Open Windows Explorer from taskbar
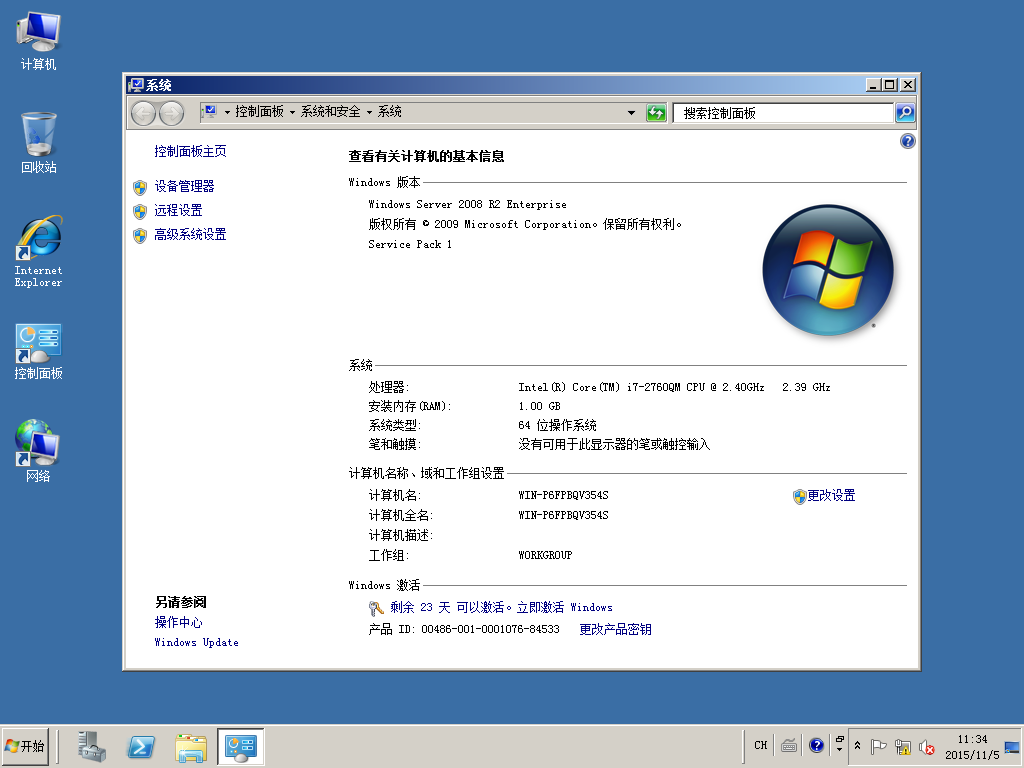This screenshot has width=1024, height=768. click(x=191, y=747)
